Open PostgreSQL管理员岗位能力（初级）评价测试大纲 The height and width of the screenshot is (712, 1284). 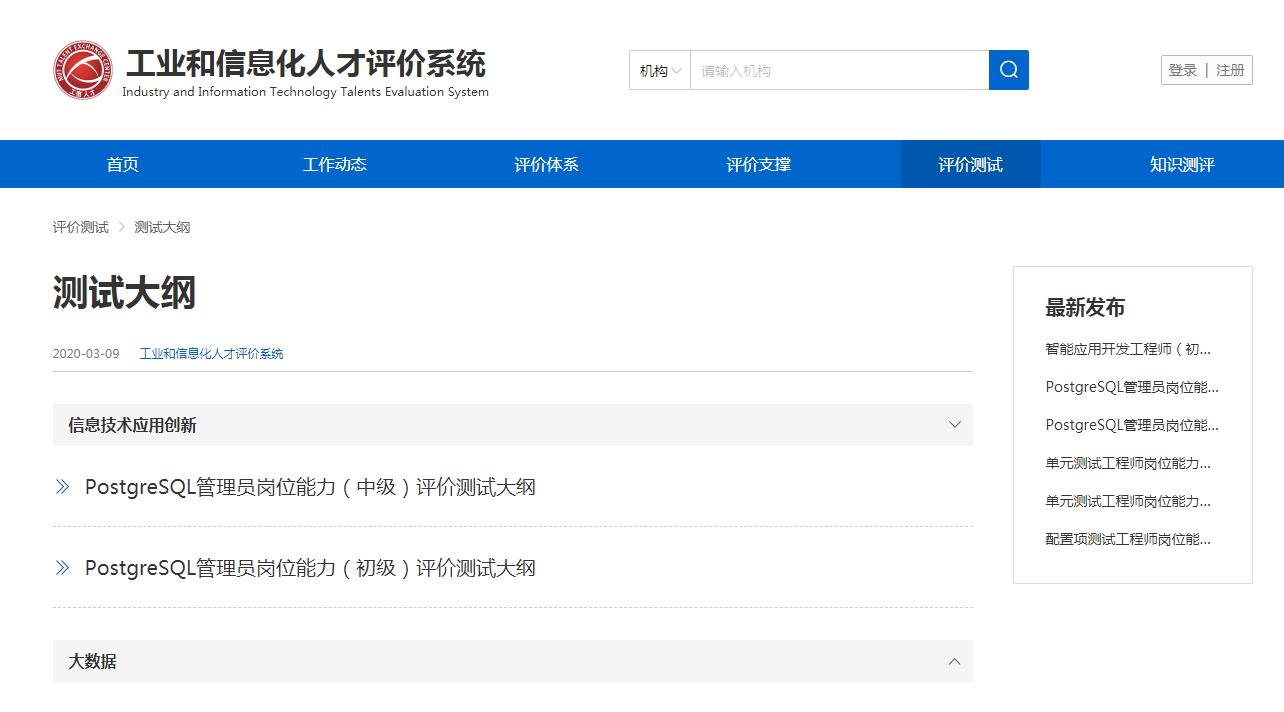coord(310,568)
